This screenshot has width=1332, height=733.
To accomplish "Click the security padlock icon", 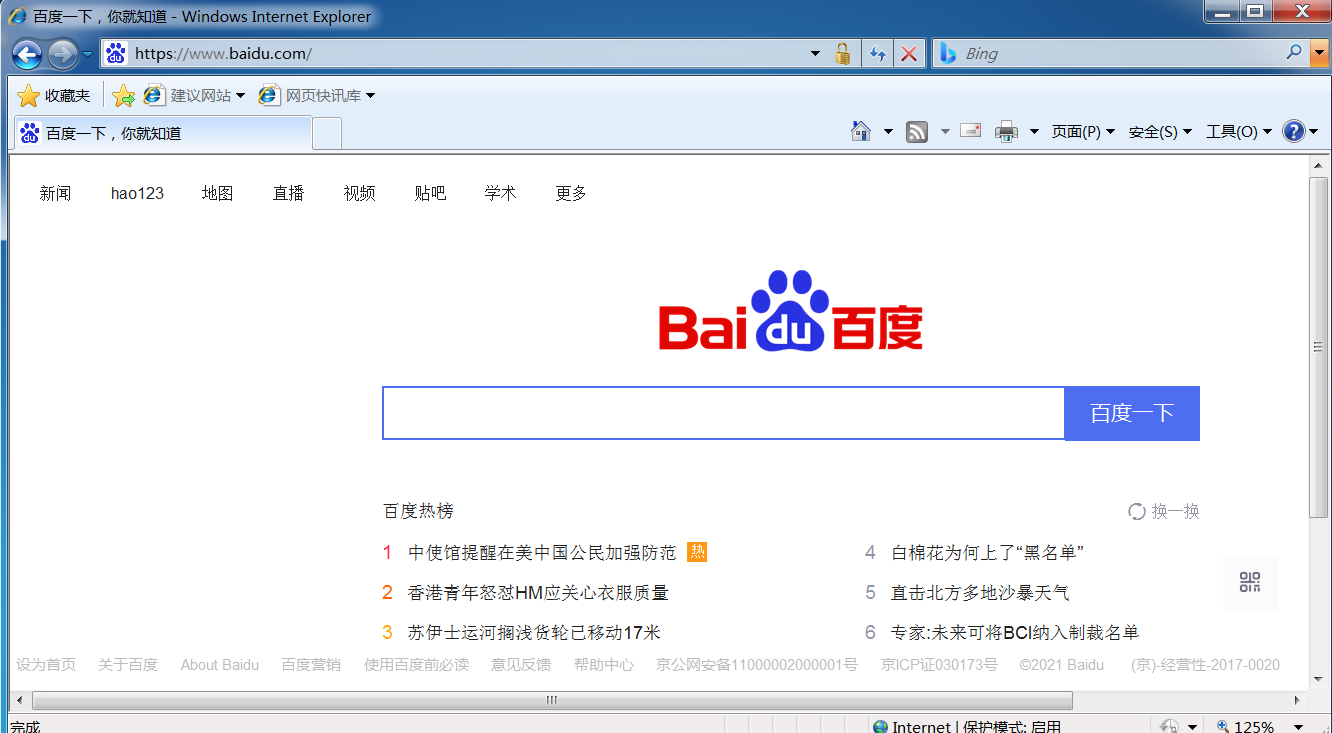I will pos(843,53).
